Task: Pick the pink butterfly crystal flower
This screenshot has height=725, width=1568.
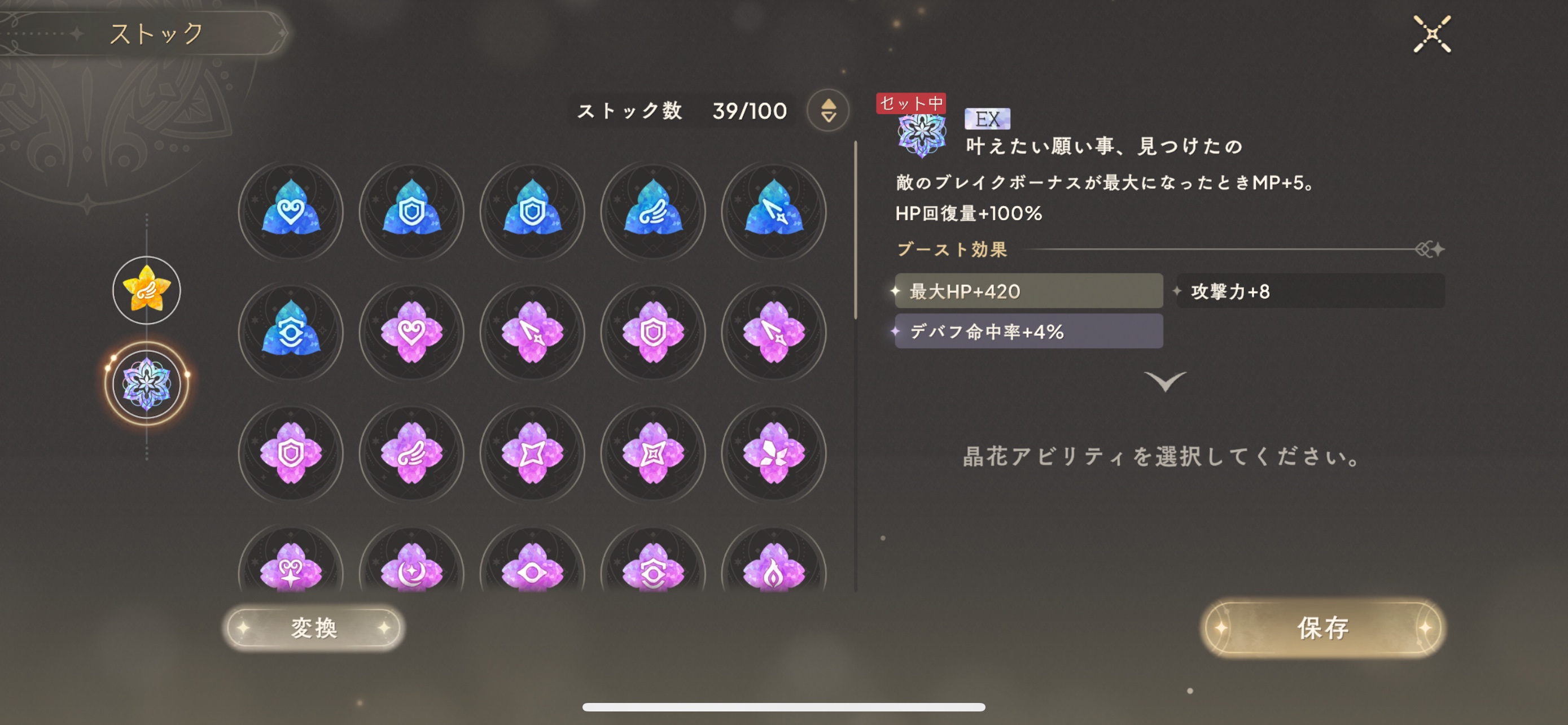Action: click(773, 453)
